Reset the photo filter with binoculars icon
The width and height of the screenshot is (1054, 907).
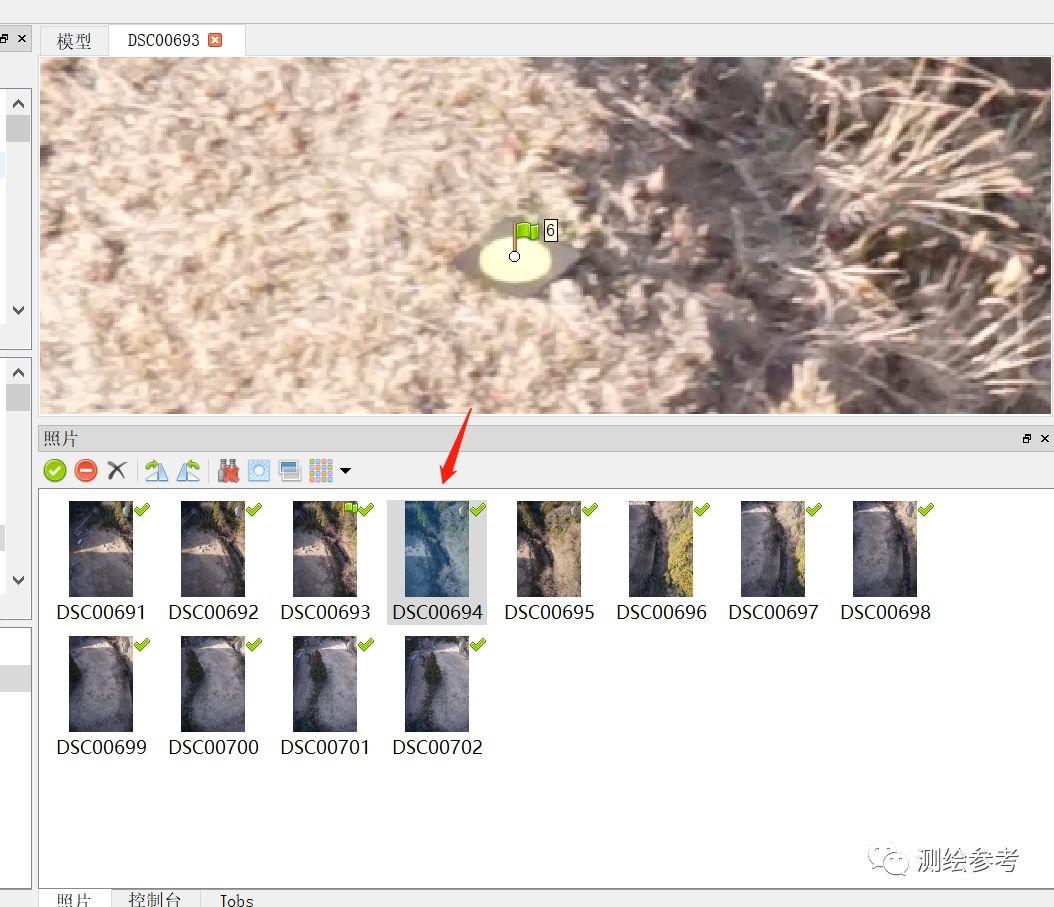[x=229, y=470]
